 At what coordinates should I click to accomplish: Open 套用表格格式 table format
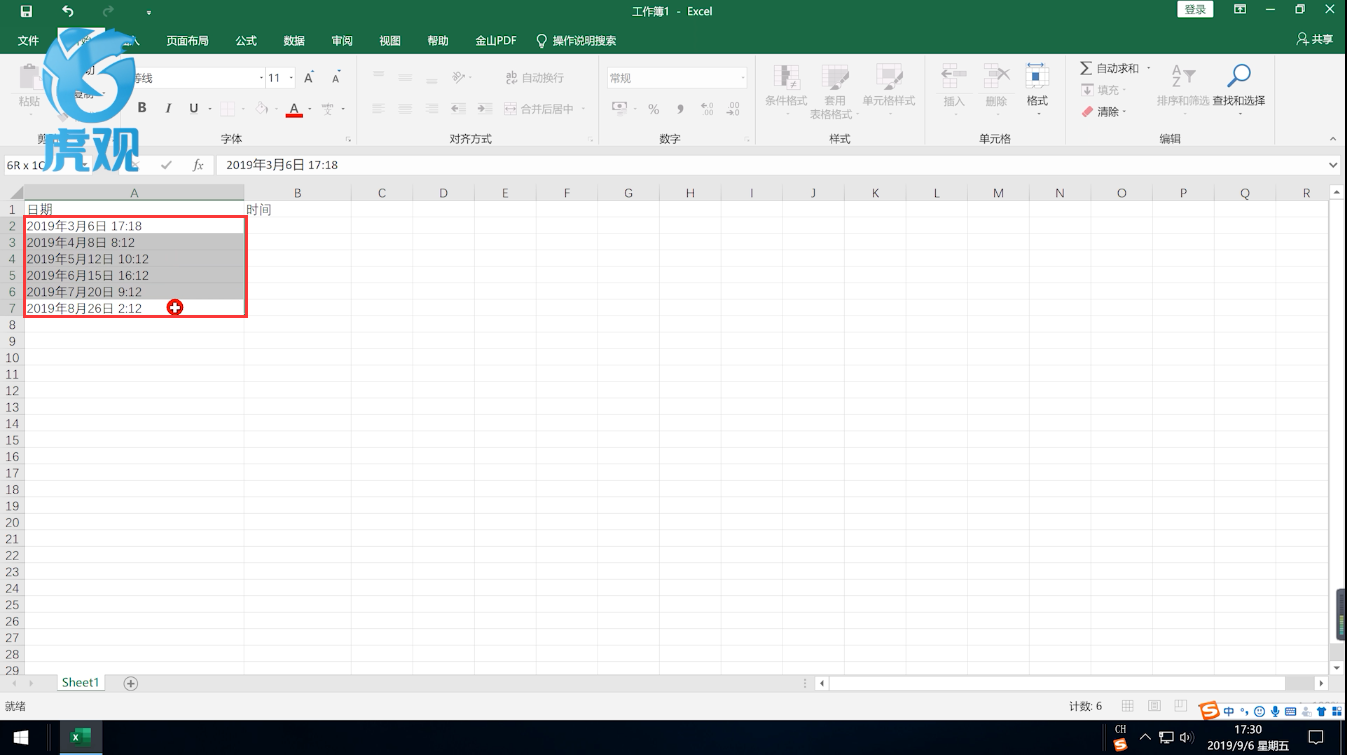(835, 91)
